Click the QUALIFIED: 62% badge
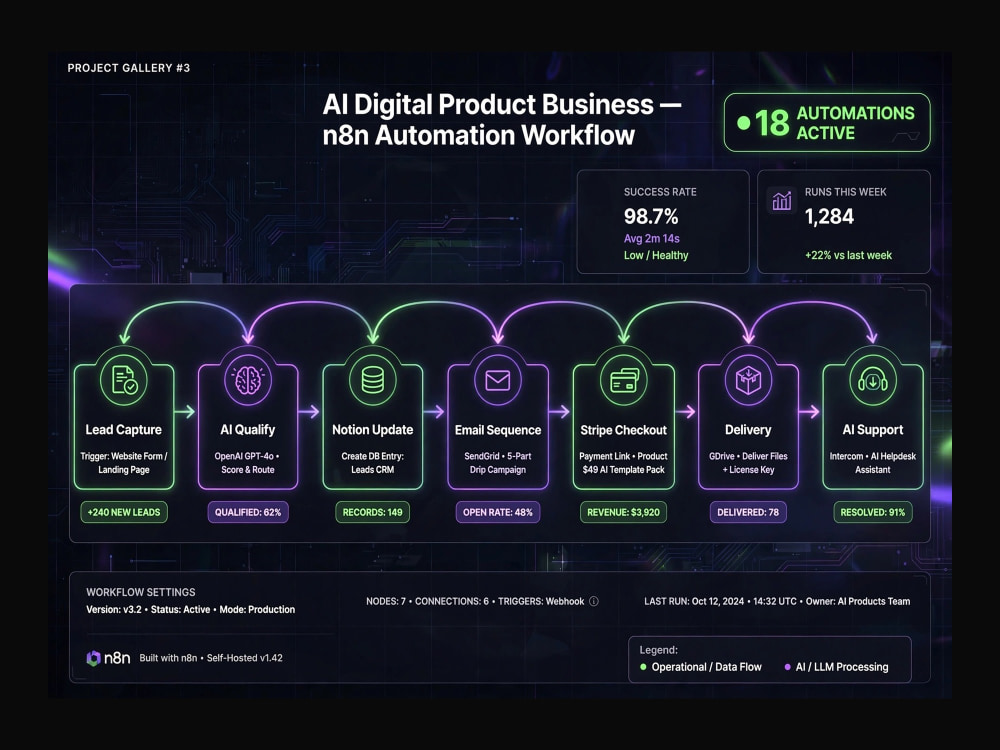 [247, 512]
